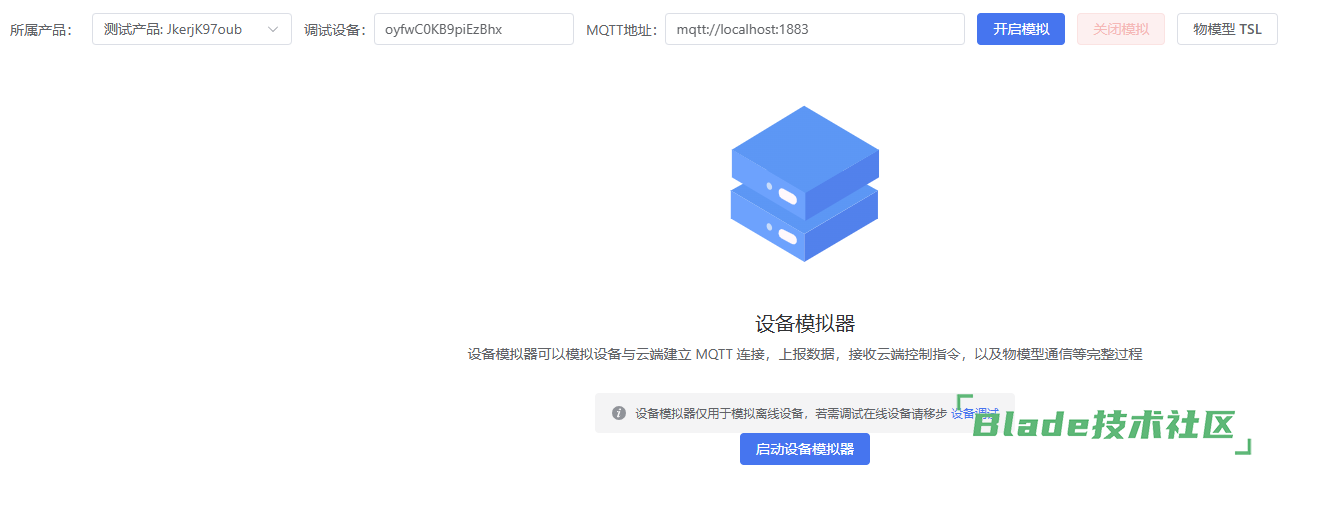Click the 设备模拟器 heading text
The width and height of the screenshot is (1339, 516).
coord(805,323)
